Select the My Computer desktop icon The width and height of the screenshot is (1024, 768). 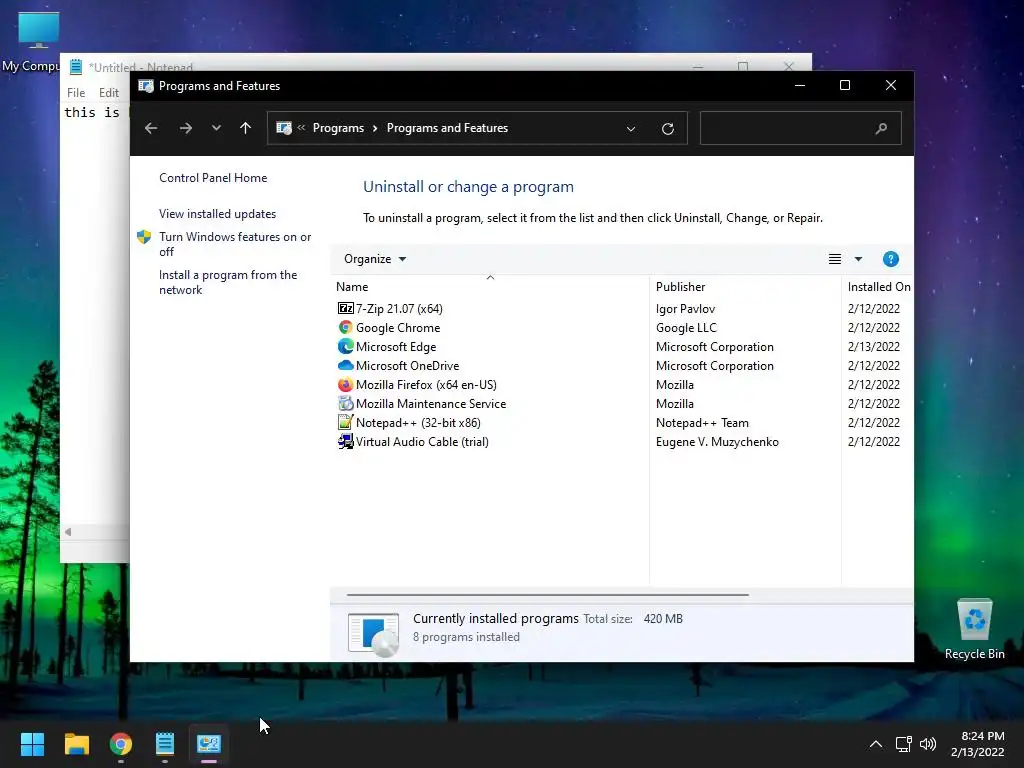click(x=39, y=42)
